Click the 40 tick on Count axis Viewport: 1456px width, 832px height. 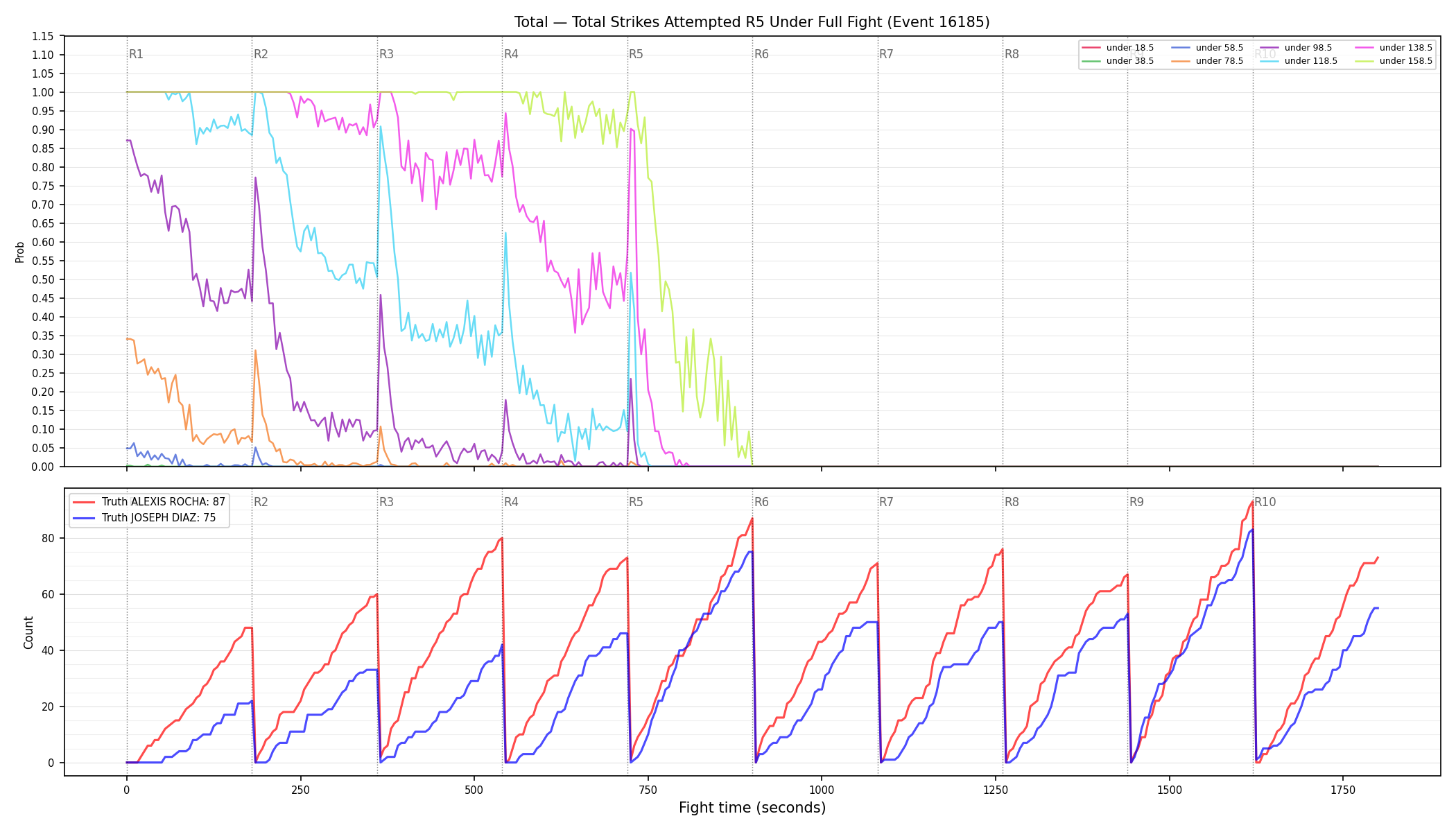pyautogui.click(x=49, y=650)
